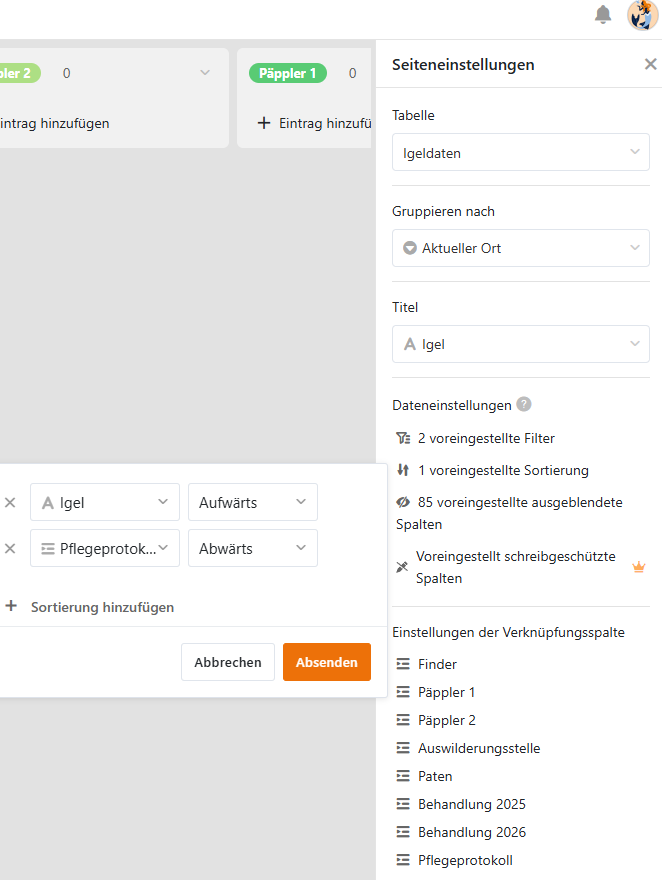Click the Abbrechen button
Viewport: 662px width, 880px height.
coord(228,662)
